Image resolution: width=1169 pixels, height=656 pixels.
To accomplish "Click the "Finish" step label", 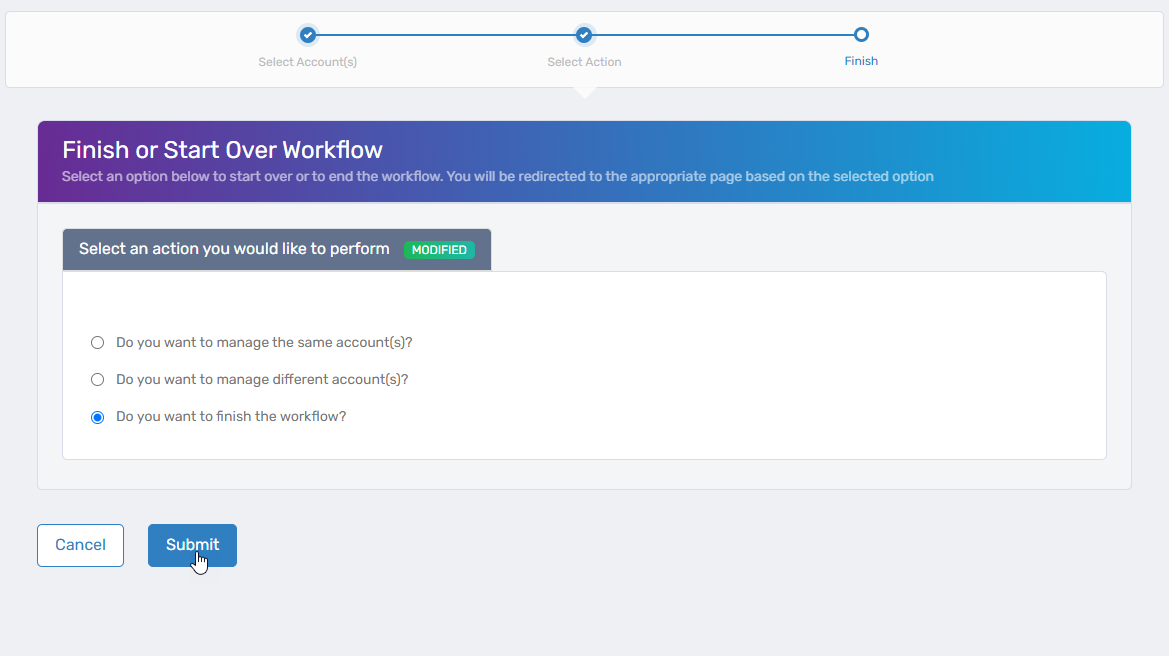I will 861,60.
